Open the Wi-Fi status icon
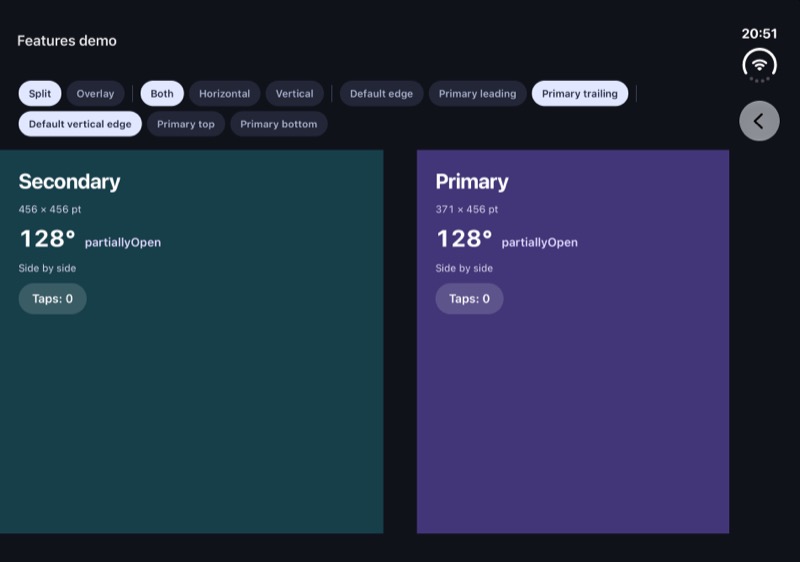800x562 pixels. [759, 65]
